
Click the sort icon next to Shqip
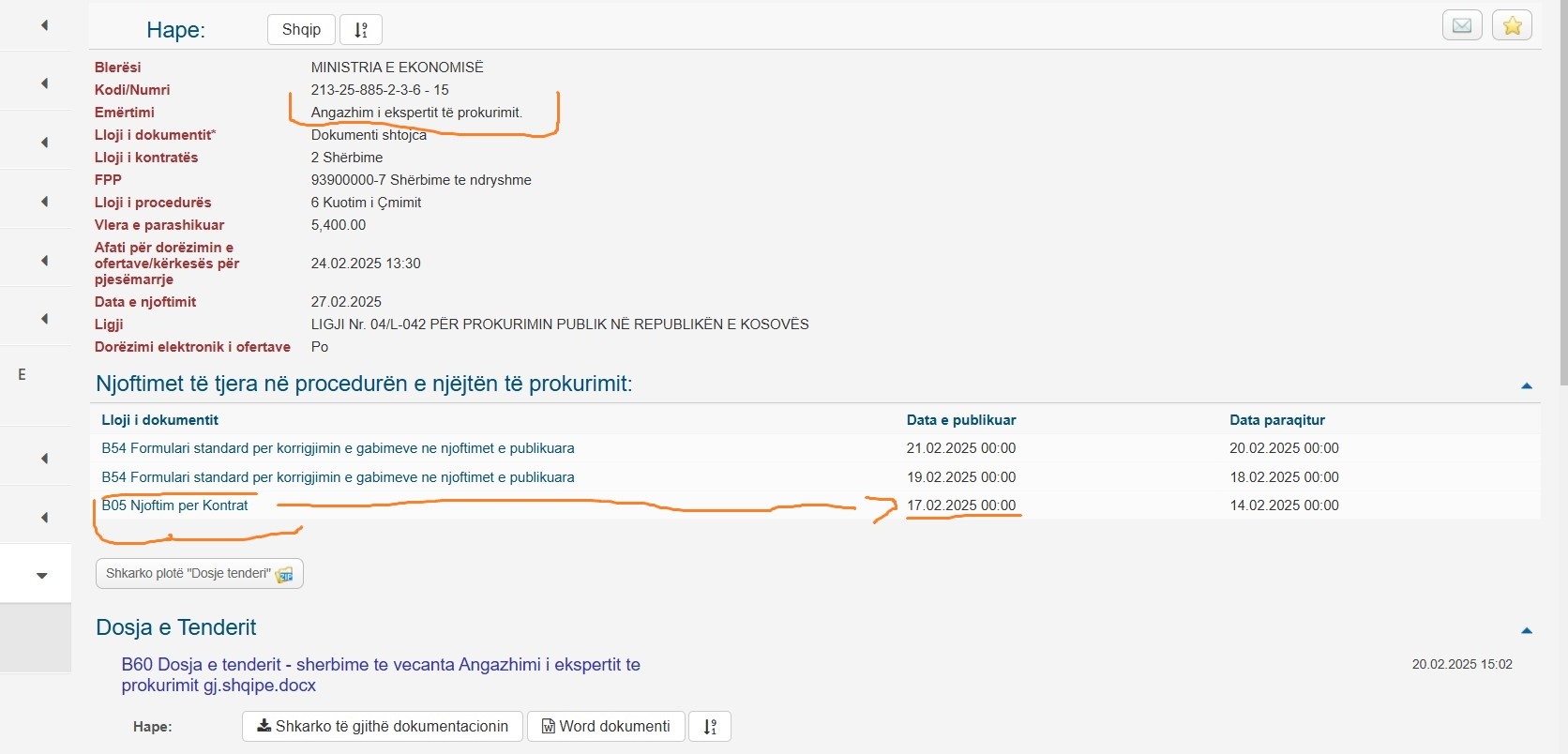point(361,30)
